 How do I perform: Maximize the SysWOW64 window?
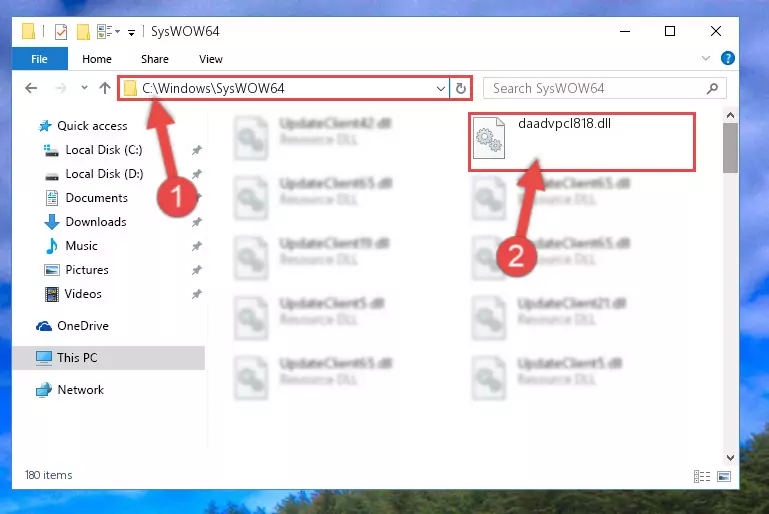(x=670, y=31)
